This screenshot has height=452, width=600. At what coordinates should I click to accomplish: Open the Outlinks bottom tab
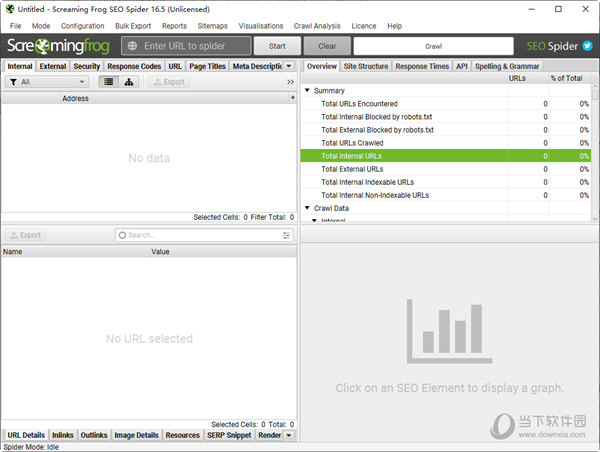click(x=94, y=435)
